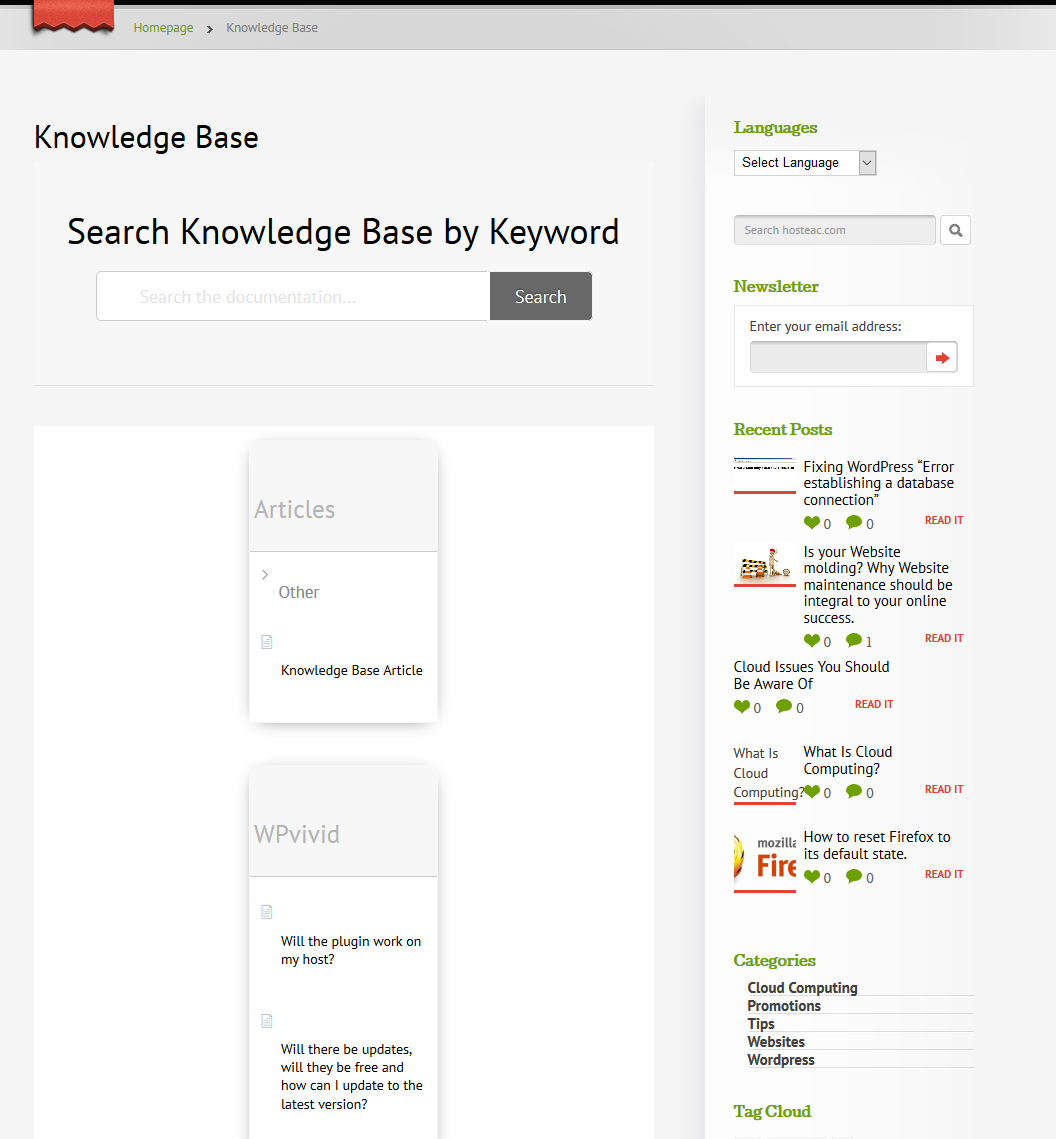Click the newsletter email address field
This screenshot has height=1139, width=1056.
point(838,357)
